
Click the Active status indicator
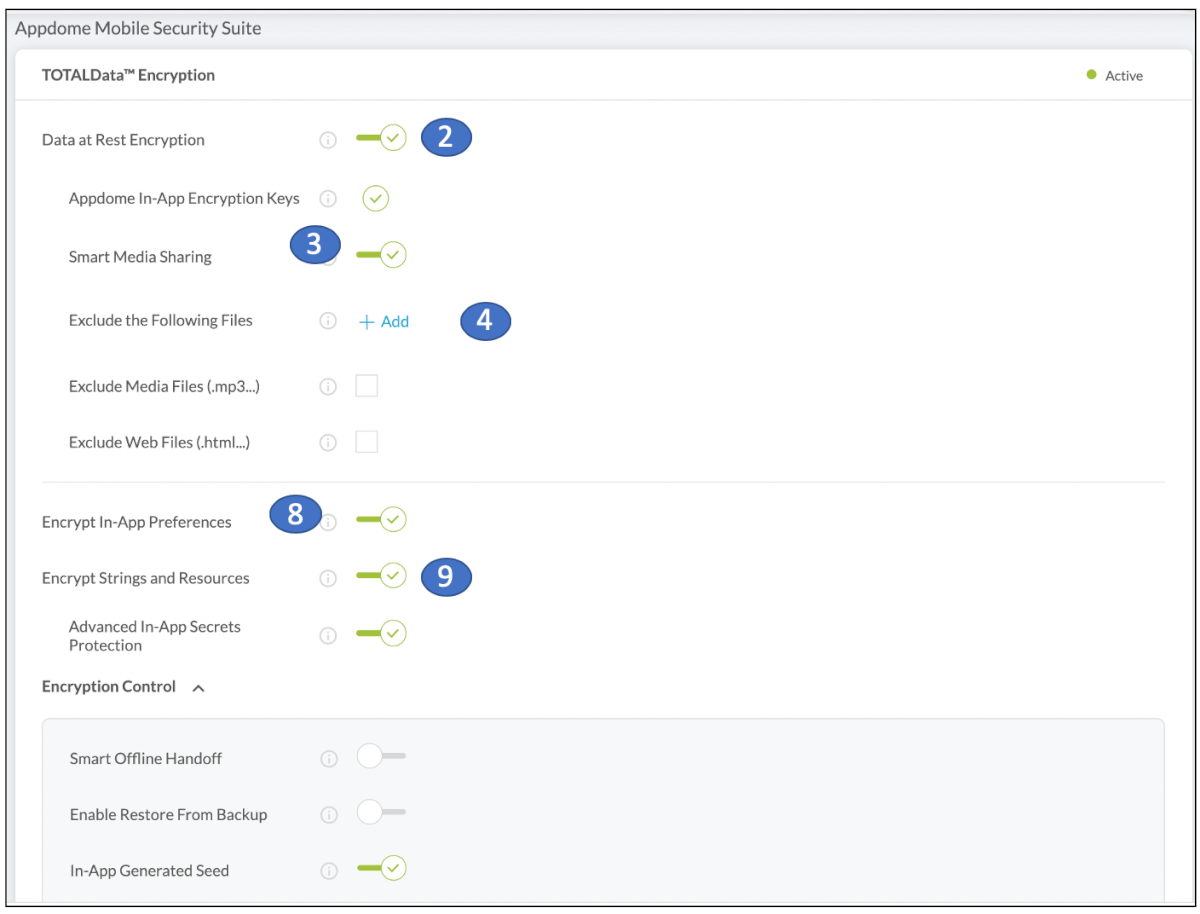[x=1115, y=76]
